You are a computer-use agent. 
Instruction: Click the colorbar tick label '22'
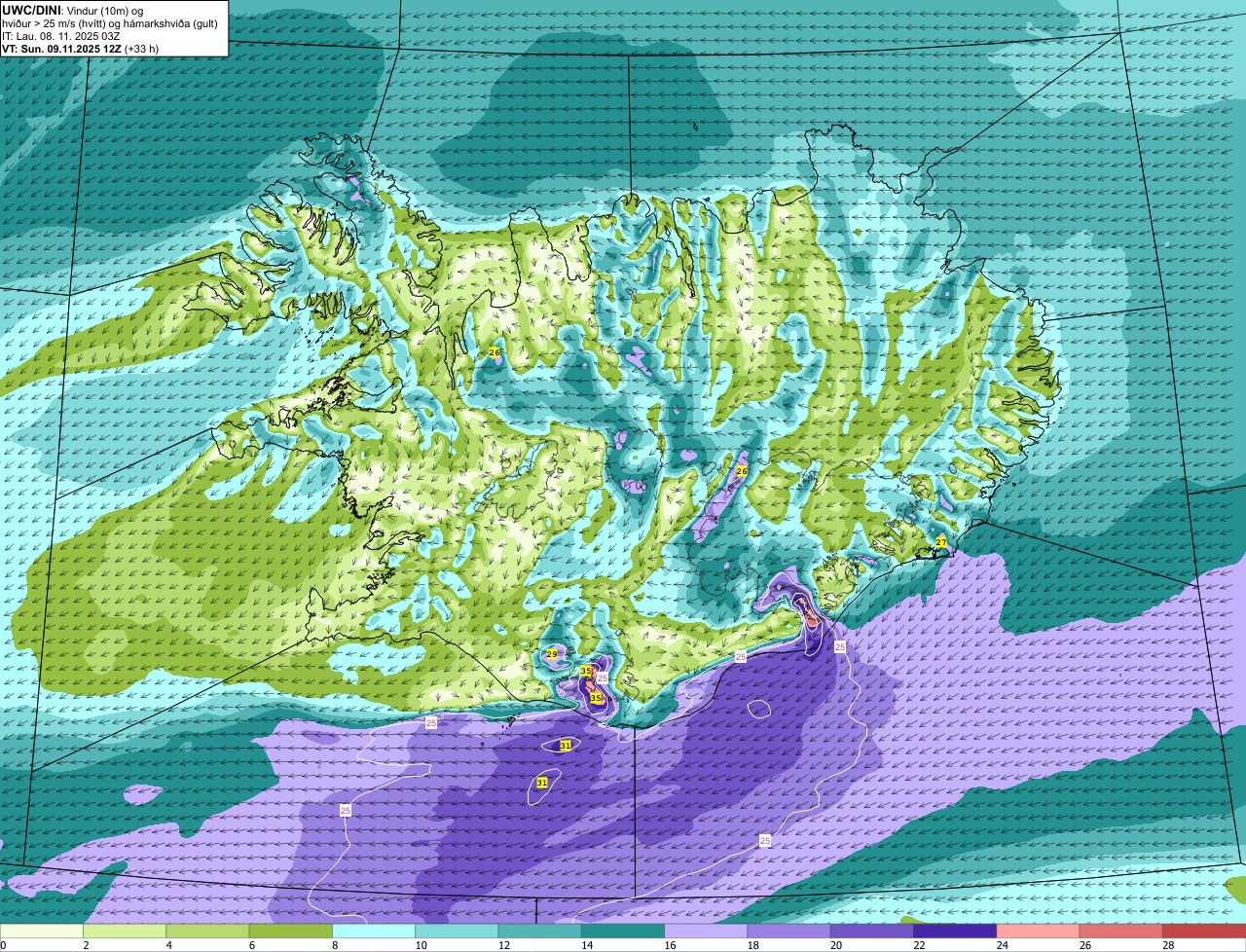tap(918, 945)
